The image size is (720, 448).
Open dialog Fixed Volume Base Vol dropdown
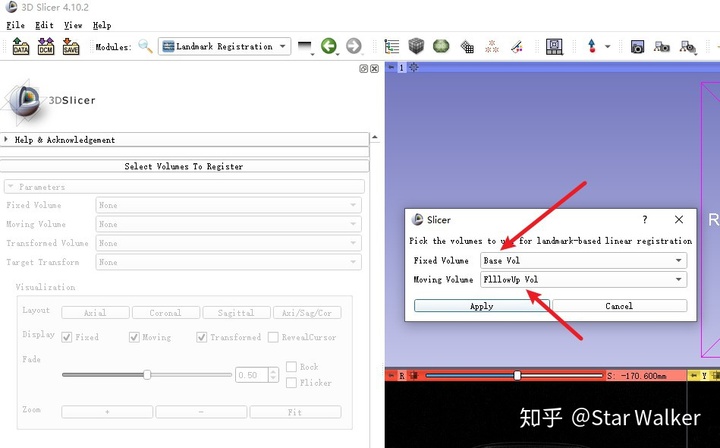583,260
